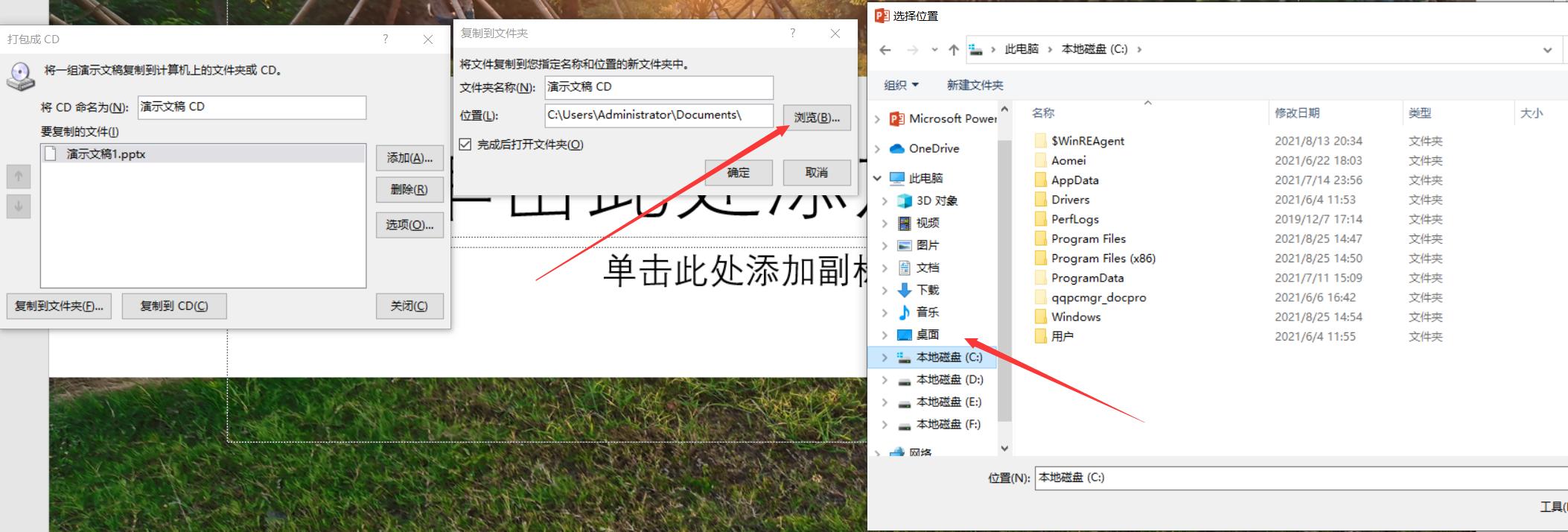Toggle 完成后打开文件夹 checkbox

point(465,145)
